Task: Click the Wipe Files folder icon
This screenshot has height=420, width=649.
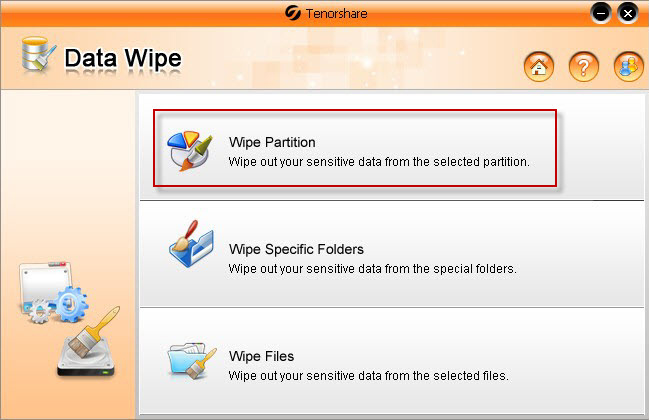Action: [x=190, y=361]
